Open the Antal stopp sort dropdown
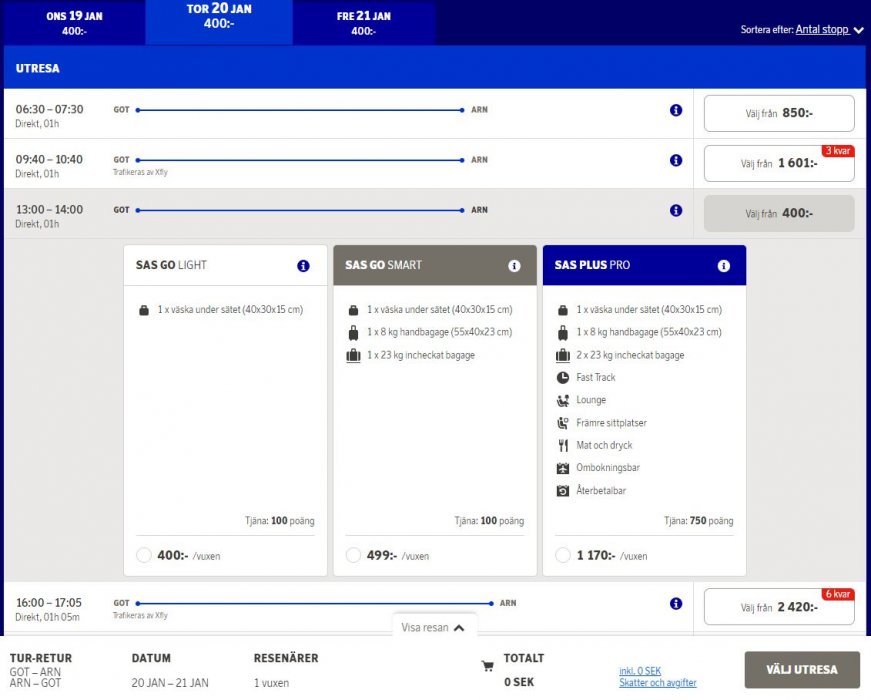Screen dimensions: 871x700 829,30
